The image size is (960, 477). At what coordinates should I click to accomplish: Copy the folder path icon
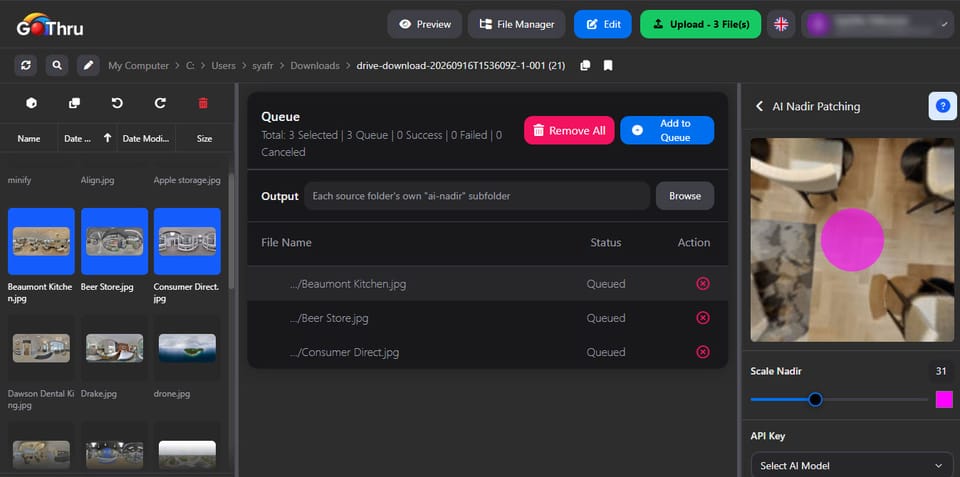click(585, 66)
